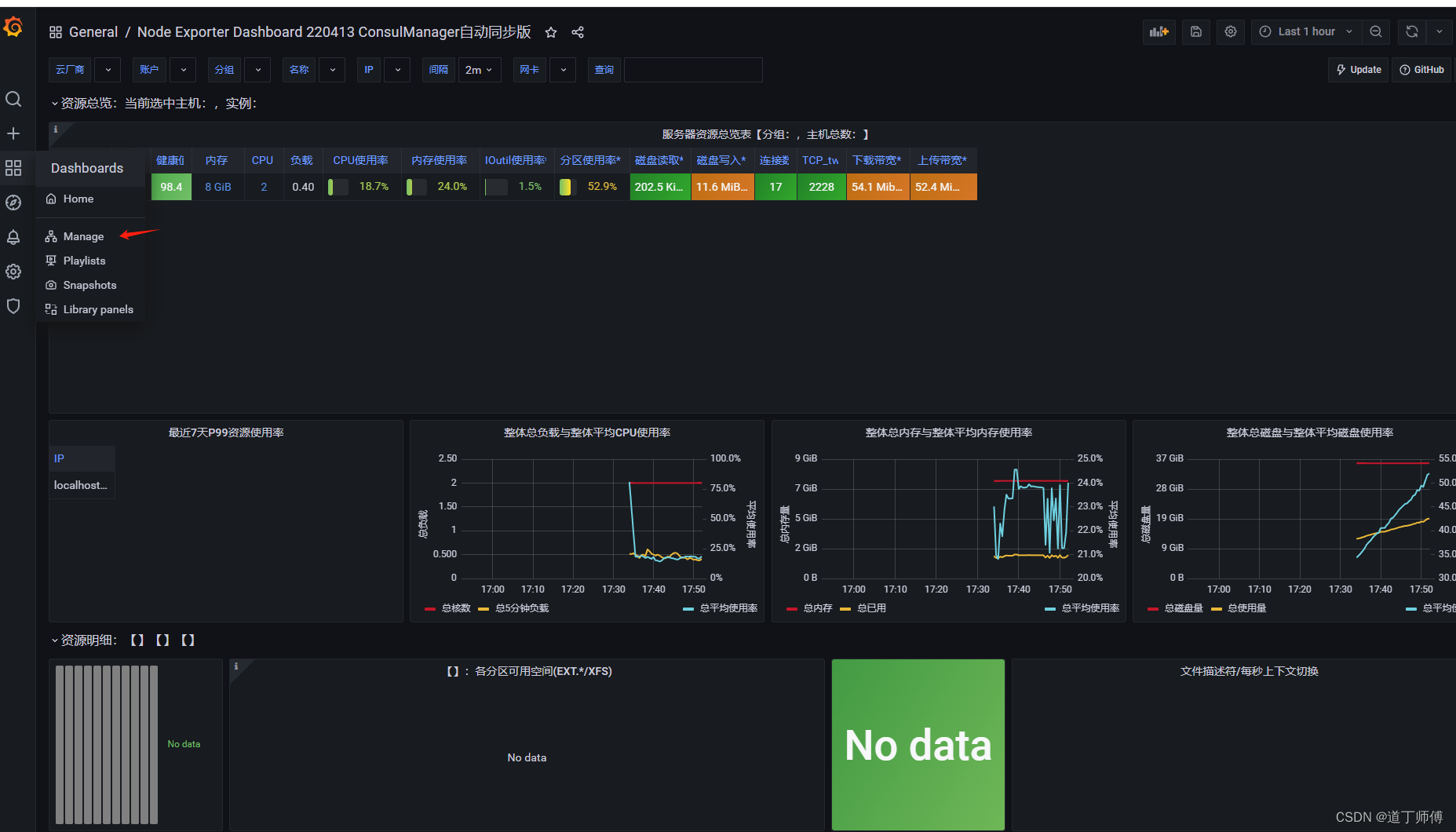
Task: Click the localhost row in P99 table
Action: click(81, 486)
